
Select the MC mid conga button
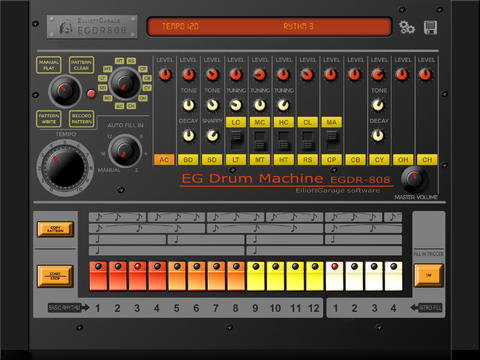click(260, 122)
